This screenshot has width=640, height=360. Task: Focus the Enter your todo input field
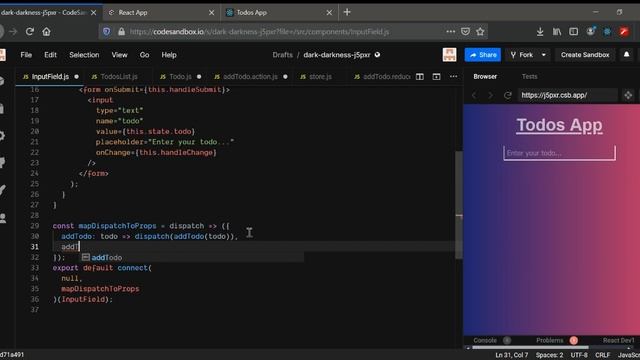[x=559, y=153]
